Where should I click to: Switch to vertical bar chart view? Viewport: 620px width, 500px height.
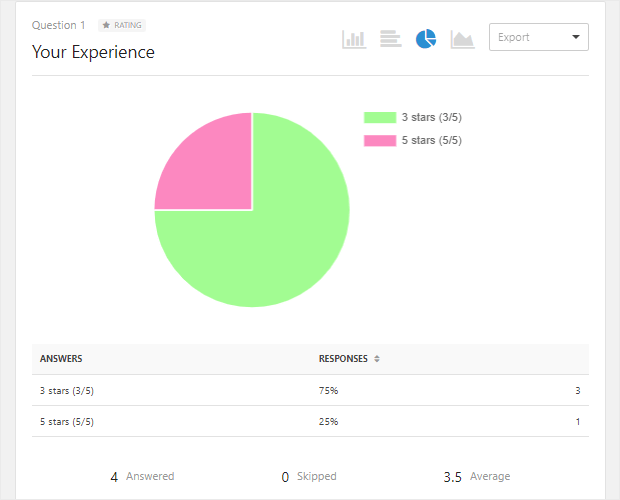354,39
